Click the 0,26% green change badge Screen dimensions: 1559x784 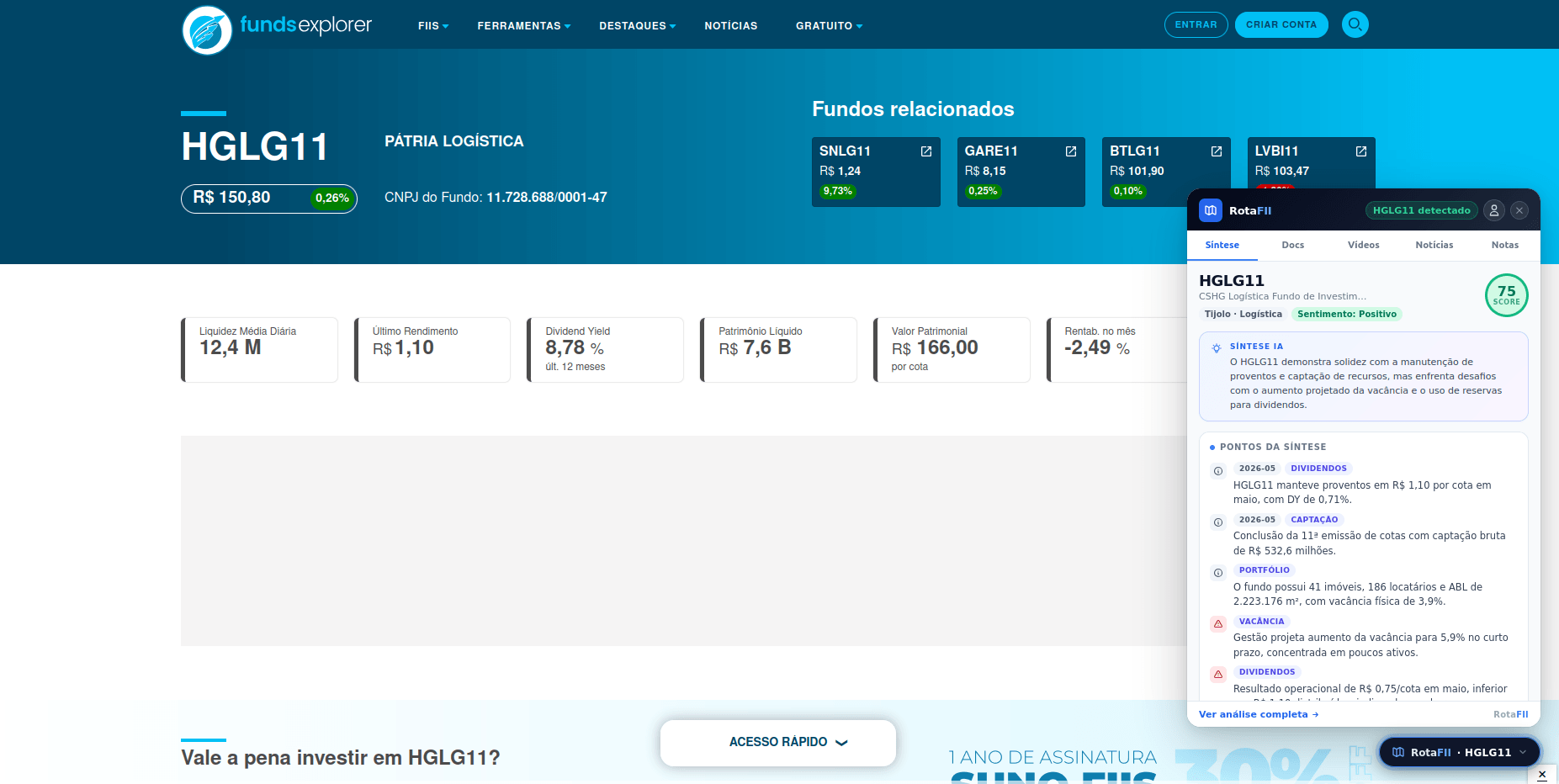tap(332, 199)
